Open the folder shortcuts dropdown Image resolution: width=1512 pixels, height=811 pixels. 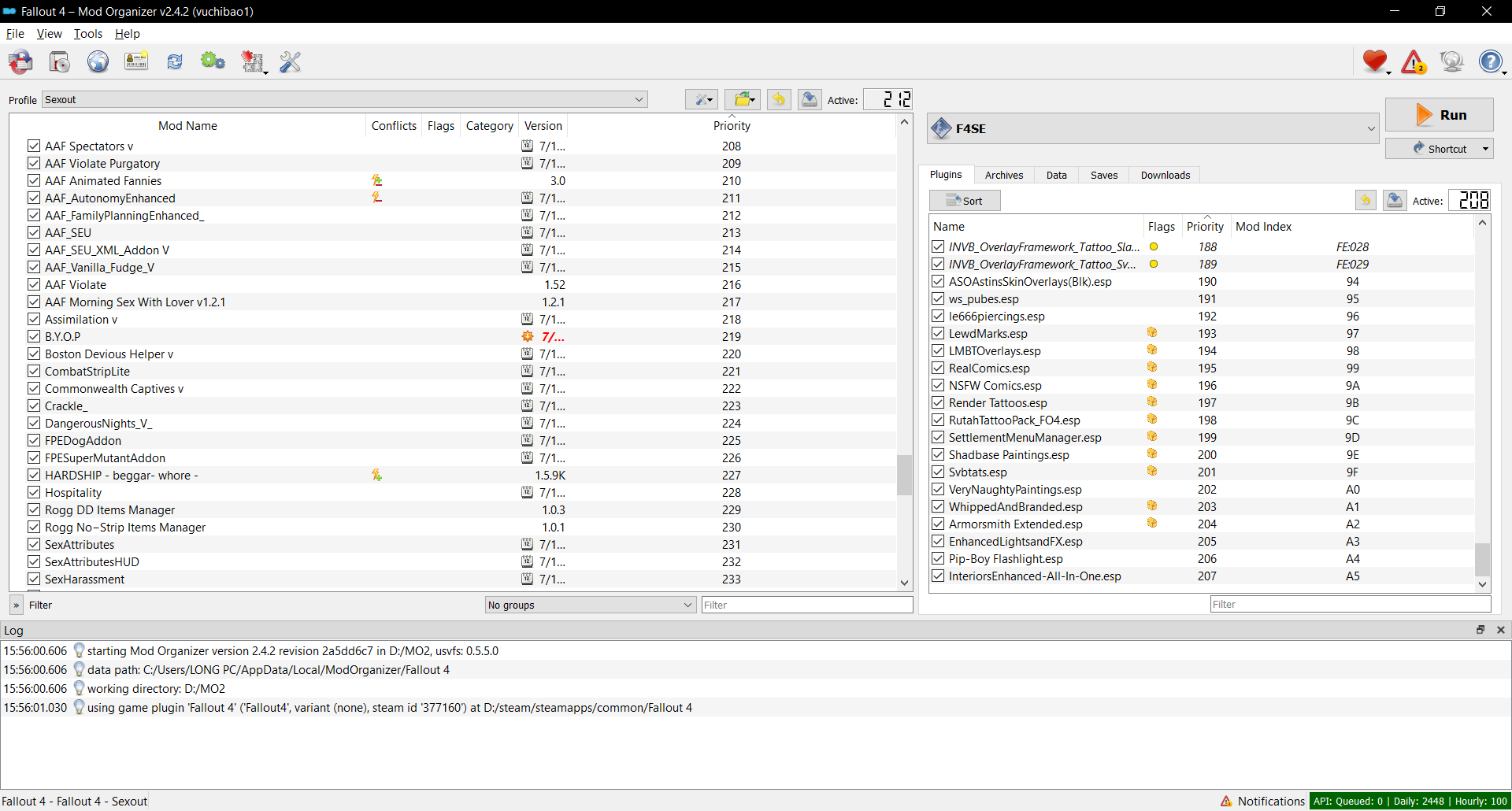(743, 99)
